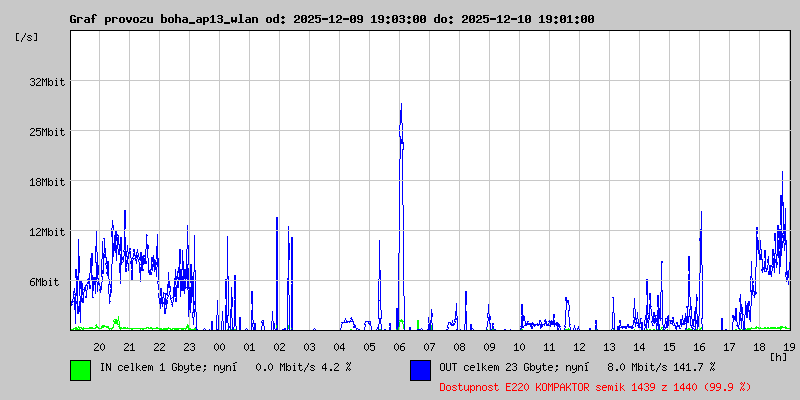Screen dimensions: 800x400
Task: Click the '20' hour tick label
Action: point(99,347)
